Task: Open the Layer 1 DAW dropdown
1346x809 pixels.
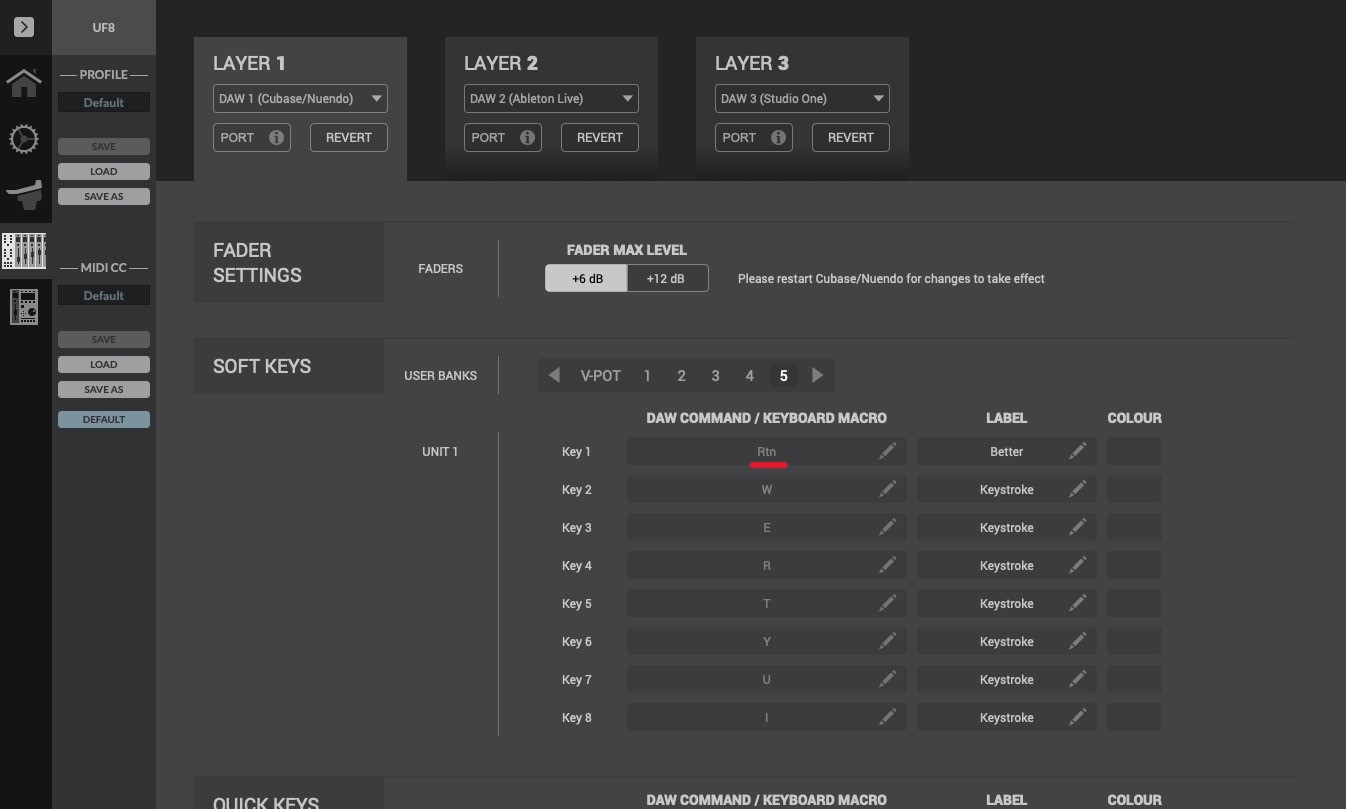Action: click(300, 99)
